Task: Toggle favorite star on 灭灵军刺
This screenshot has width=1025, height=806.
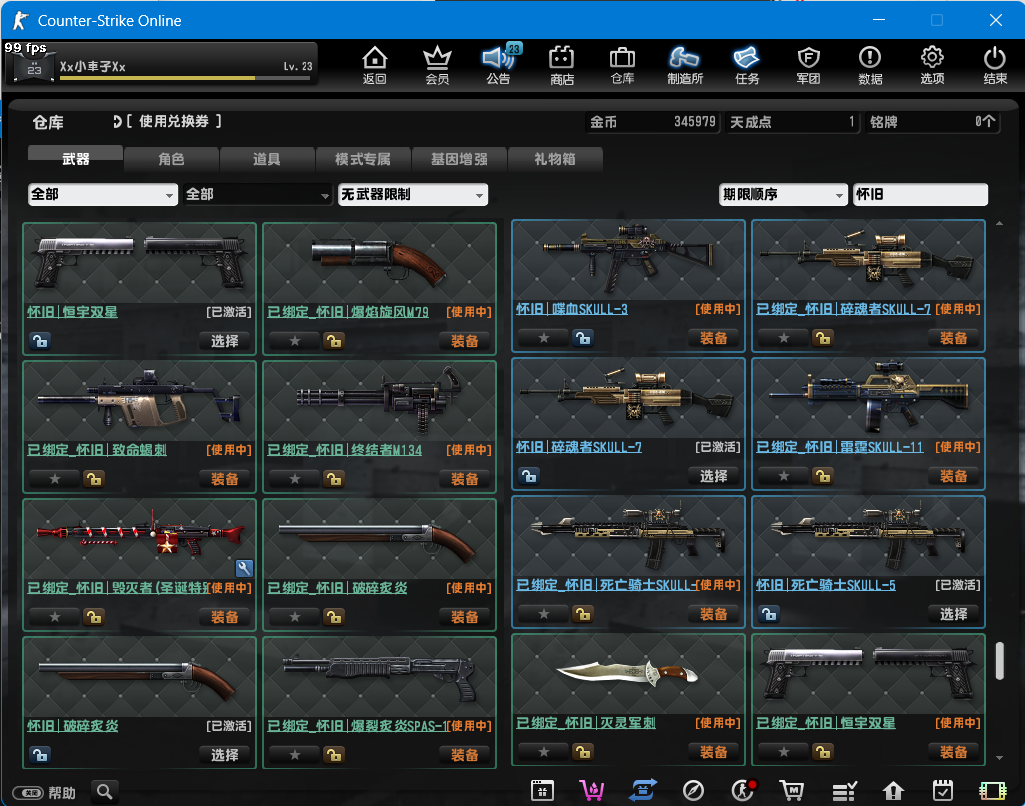Action: click(x=543, y=752)
